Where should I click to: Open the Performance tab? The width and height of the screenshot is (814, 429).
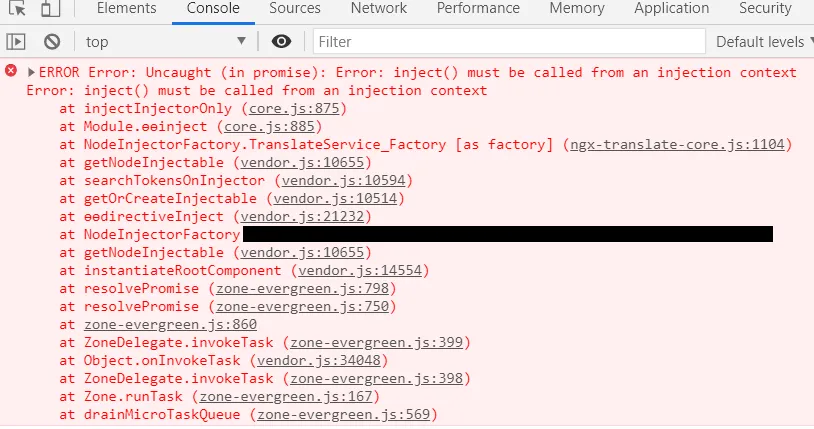coord(478,8)
